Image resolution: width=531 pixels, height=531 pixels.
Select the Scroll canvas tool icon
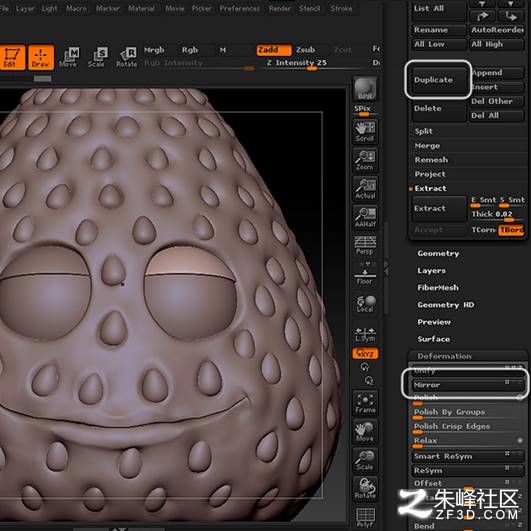click(x=365, y=131)
